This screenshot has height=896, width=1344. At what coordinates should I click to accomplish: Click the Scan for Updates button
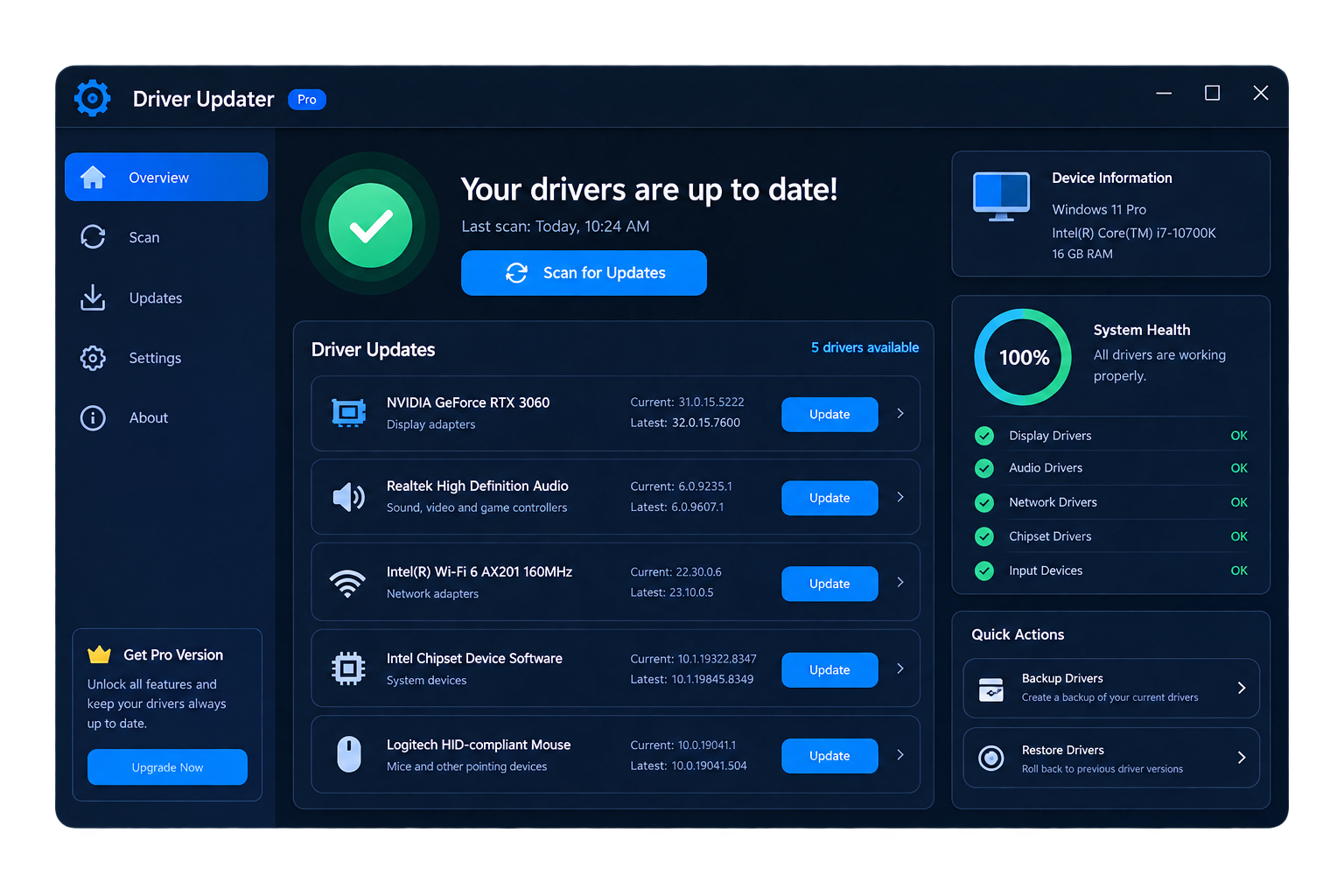click(x=584, y=273)
